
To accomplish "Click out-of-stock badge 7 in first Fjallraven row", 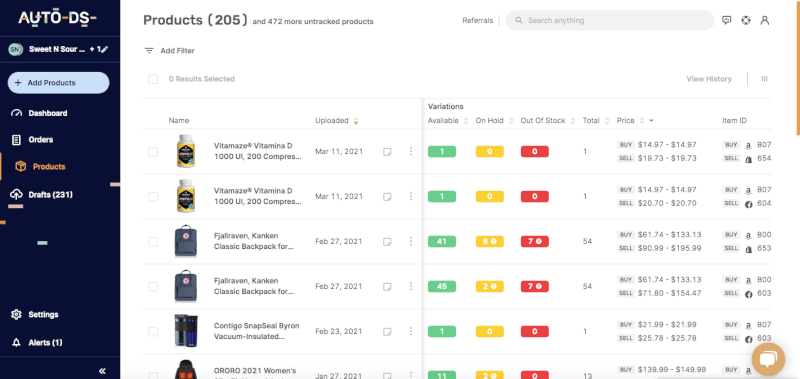I will [535, 241].
